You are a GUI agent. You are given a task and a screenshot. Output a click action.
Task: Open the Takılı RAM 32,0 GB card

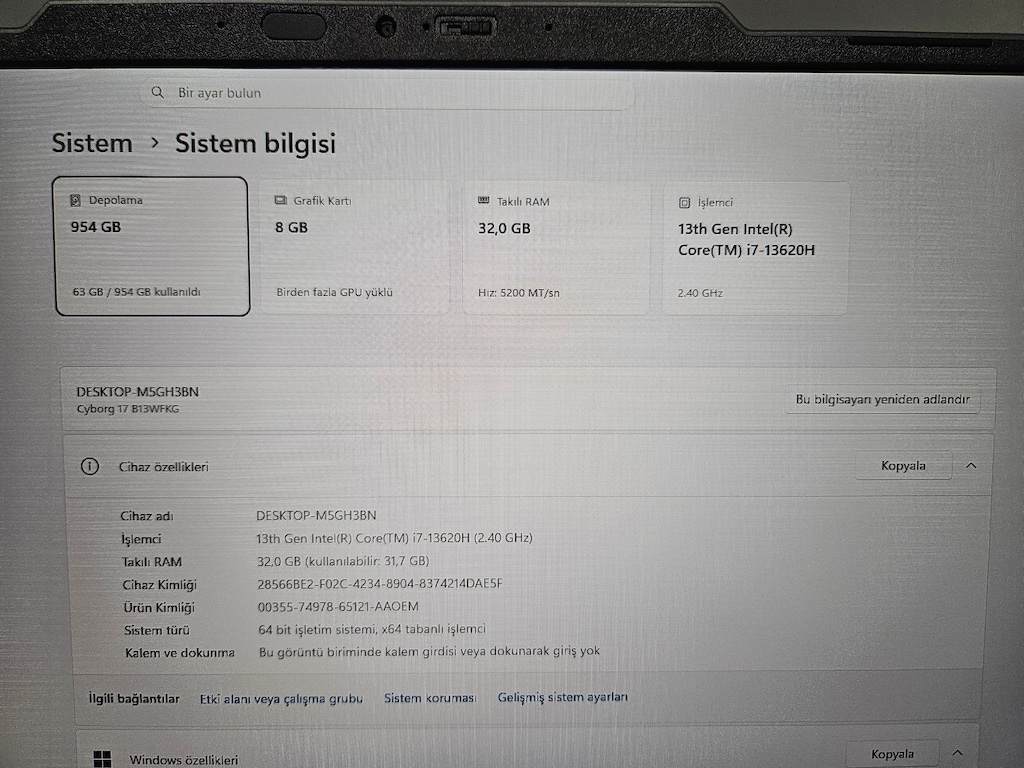pos(556,248)
